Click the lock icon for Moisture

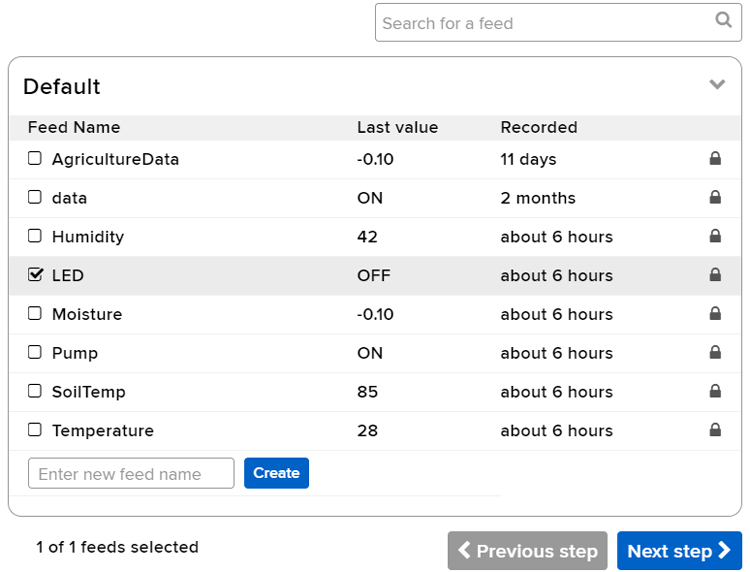pos(715,314)
